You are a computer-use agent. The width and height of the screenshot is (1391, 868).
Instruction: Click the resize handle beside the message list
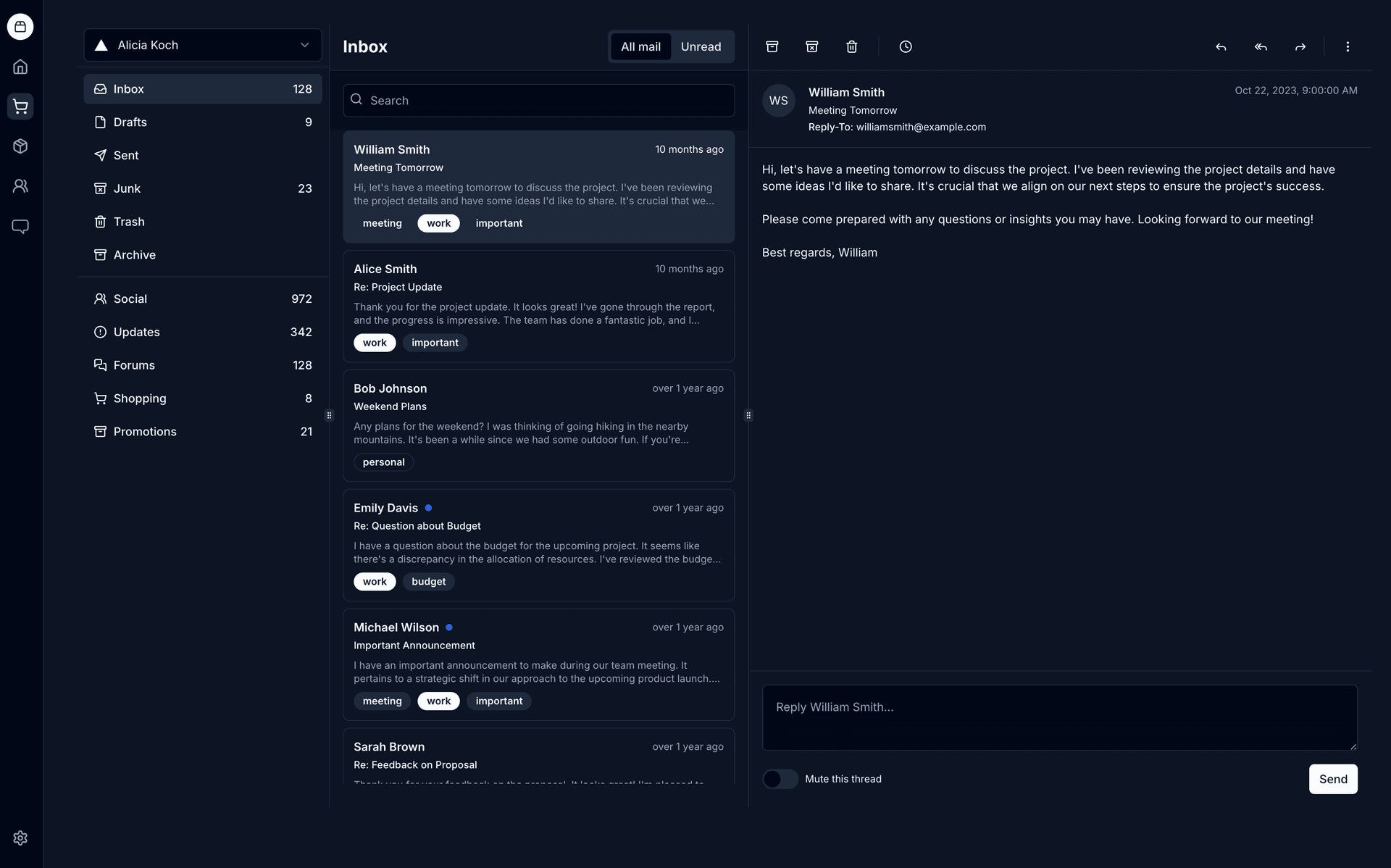click(748, 415)
